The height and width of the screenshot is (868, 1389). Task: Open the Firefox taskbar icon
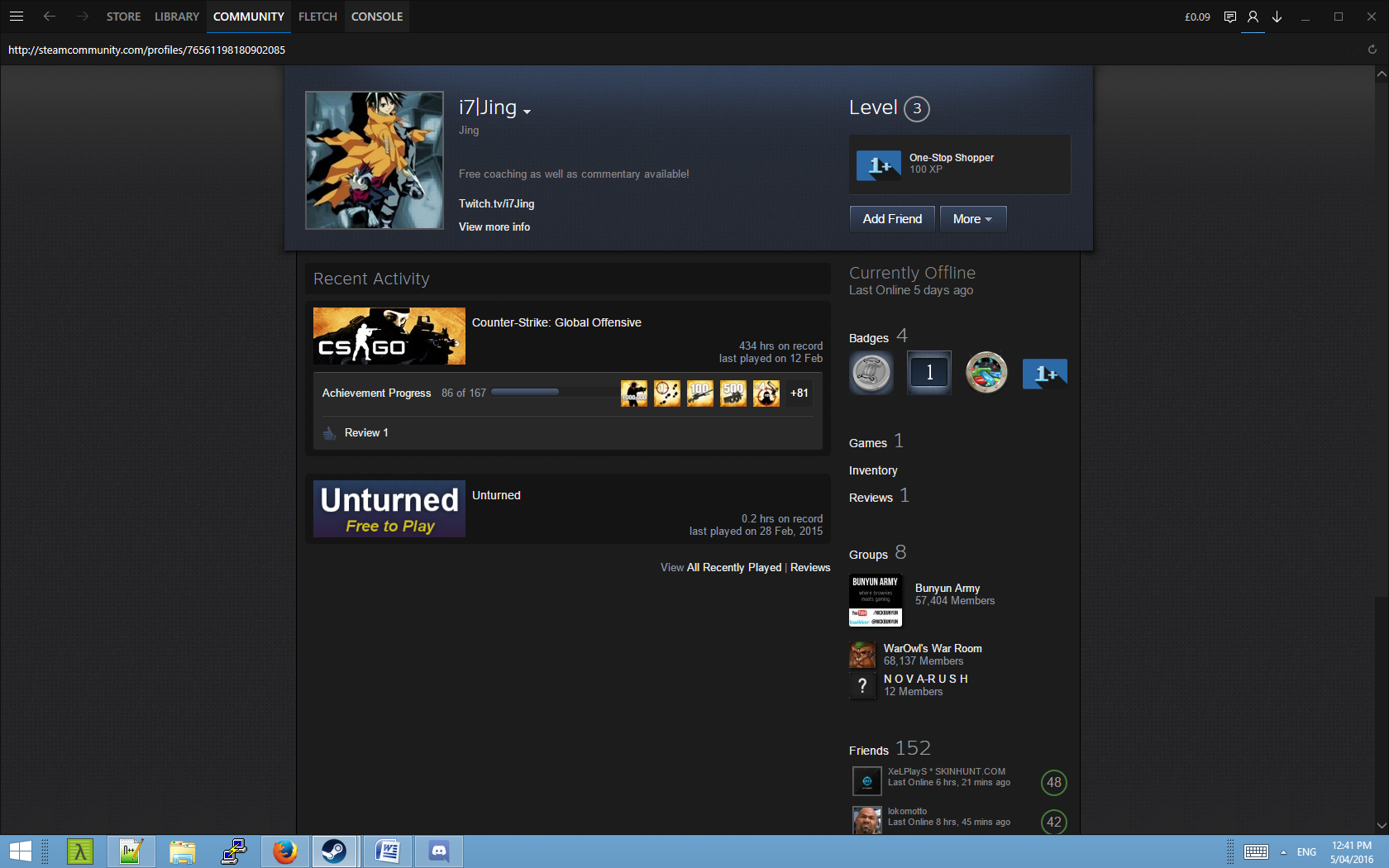[285, 851]
